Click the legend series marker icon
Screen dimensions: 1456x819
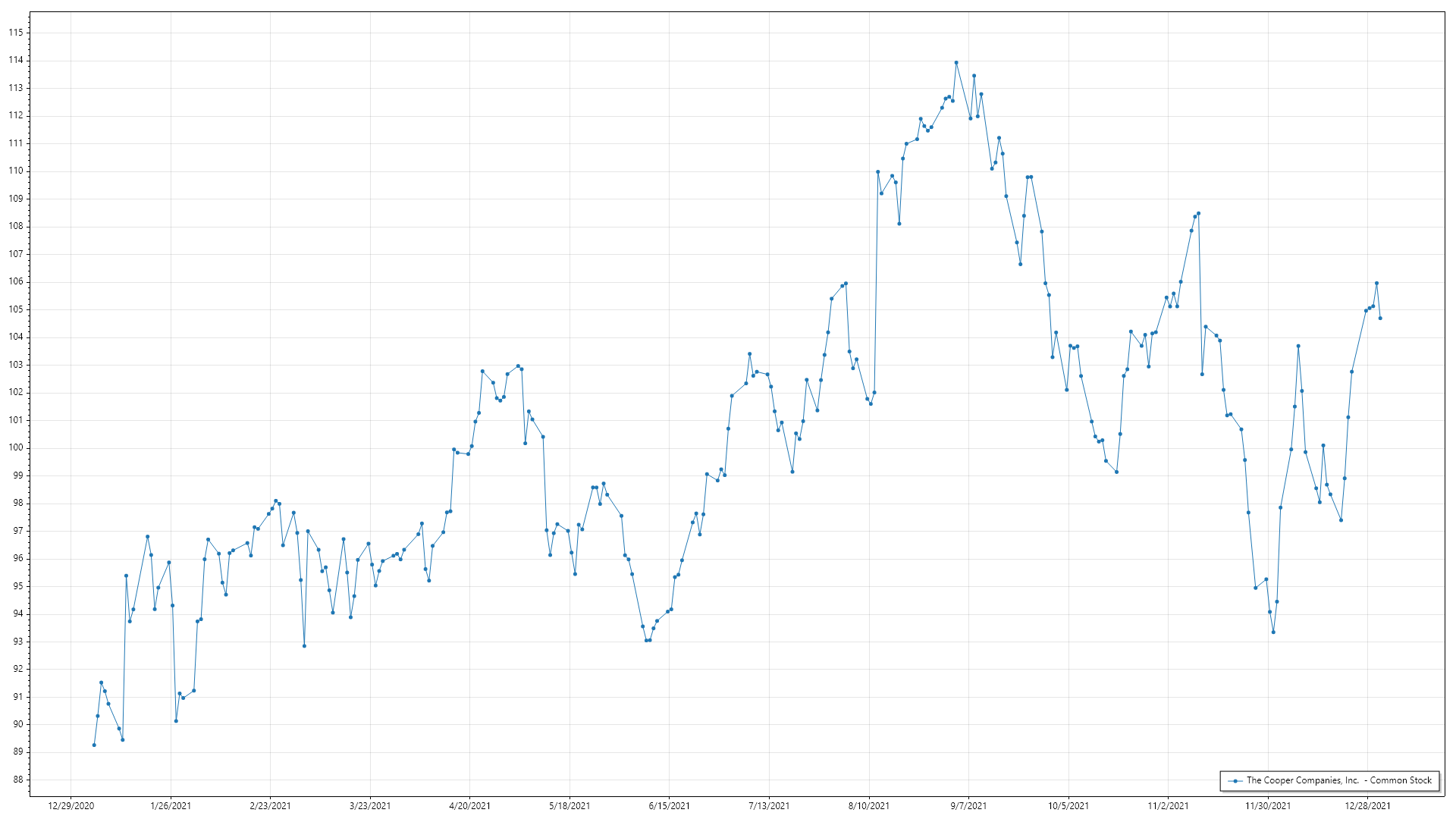click(x=1235, y=780)
